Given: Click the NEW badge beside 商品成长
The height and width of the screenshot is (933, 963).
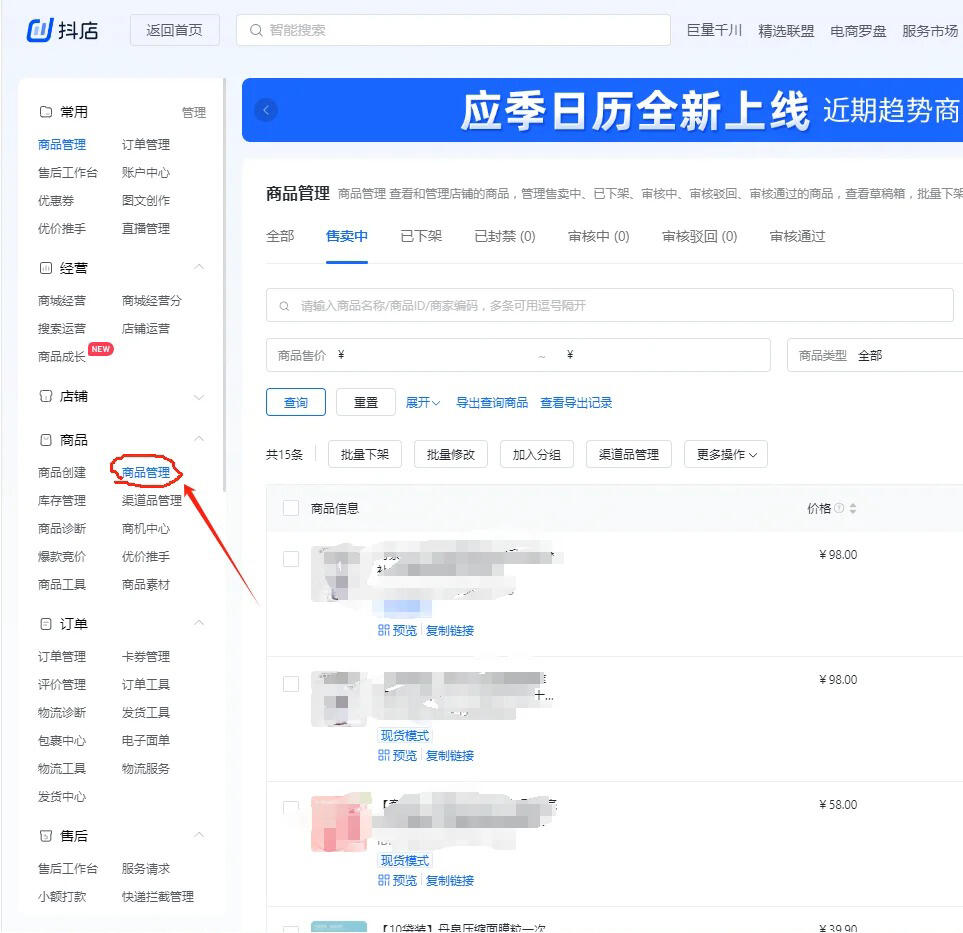Looking at the screenshot, I should click(101, 349).
